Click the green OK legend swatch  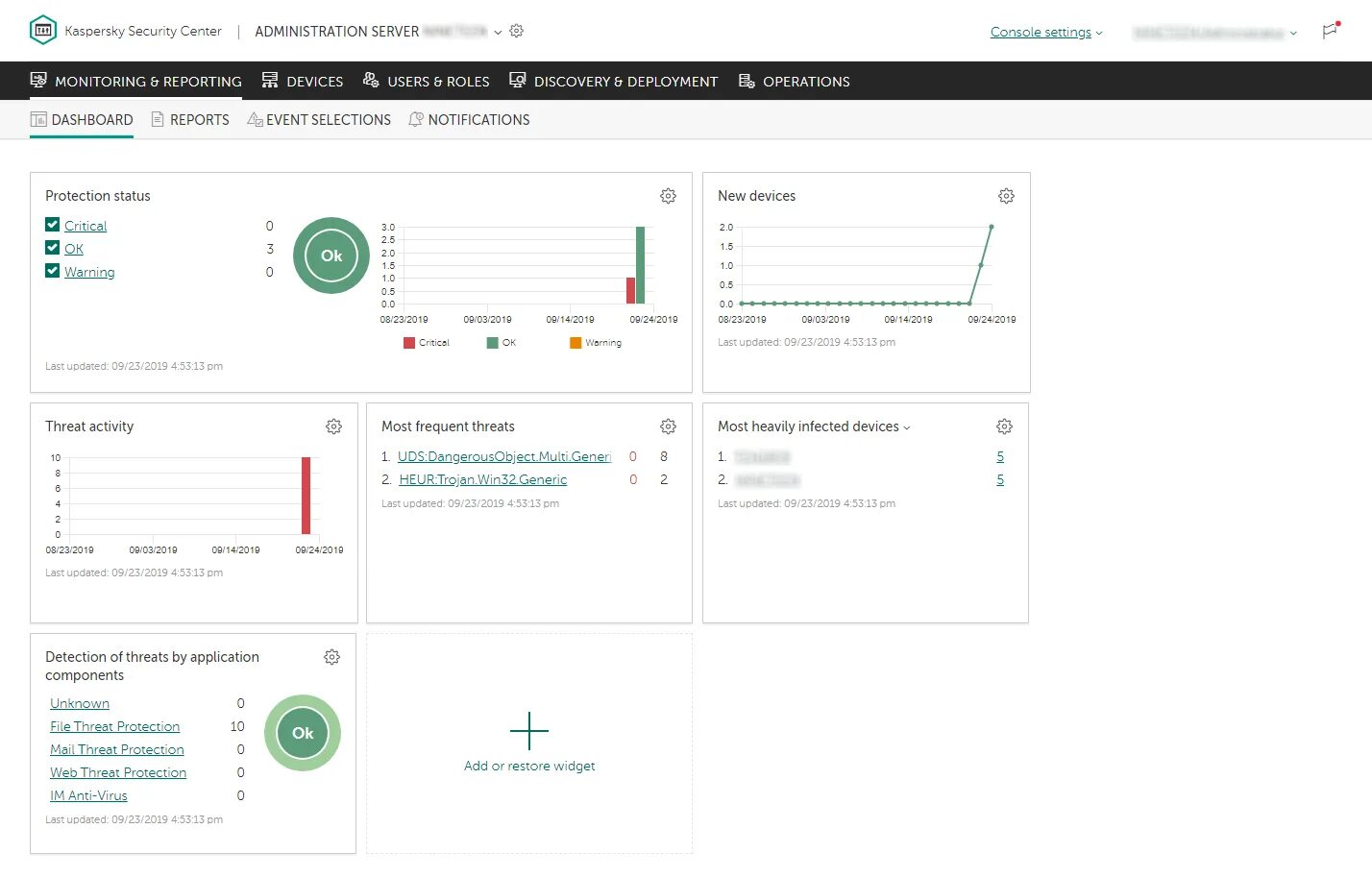pos(493,343)
